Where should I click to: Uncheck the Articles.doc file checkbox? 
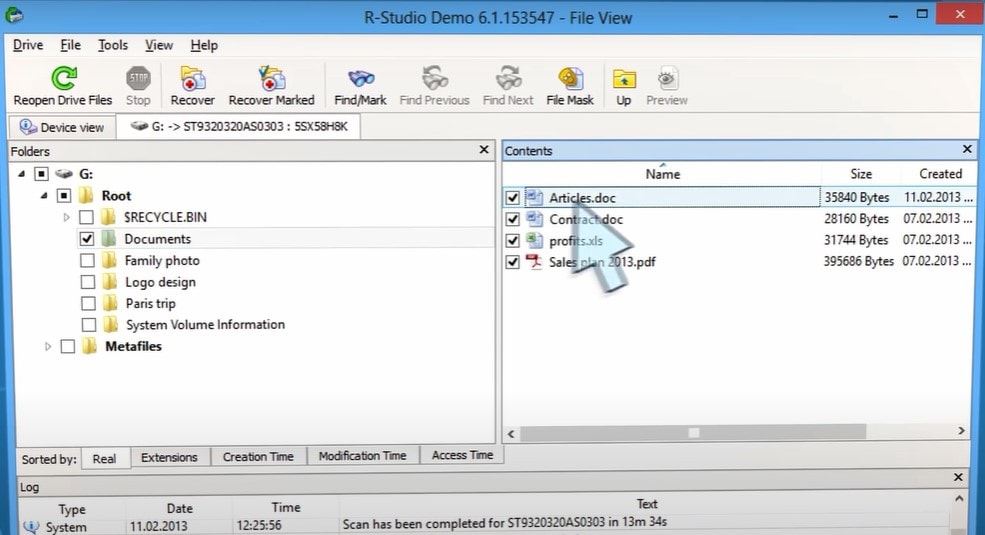tap(513, 198)
